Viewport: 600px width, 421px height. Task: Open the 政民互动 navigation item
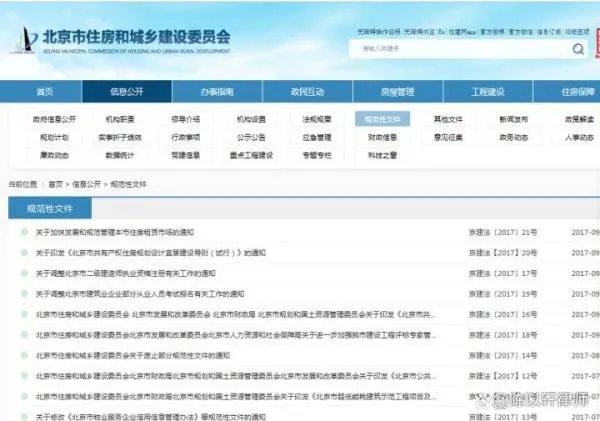pos(307,92)
